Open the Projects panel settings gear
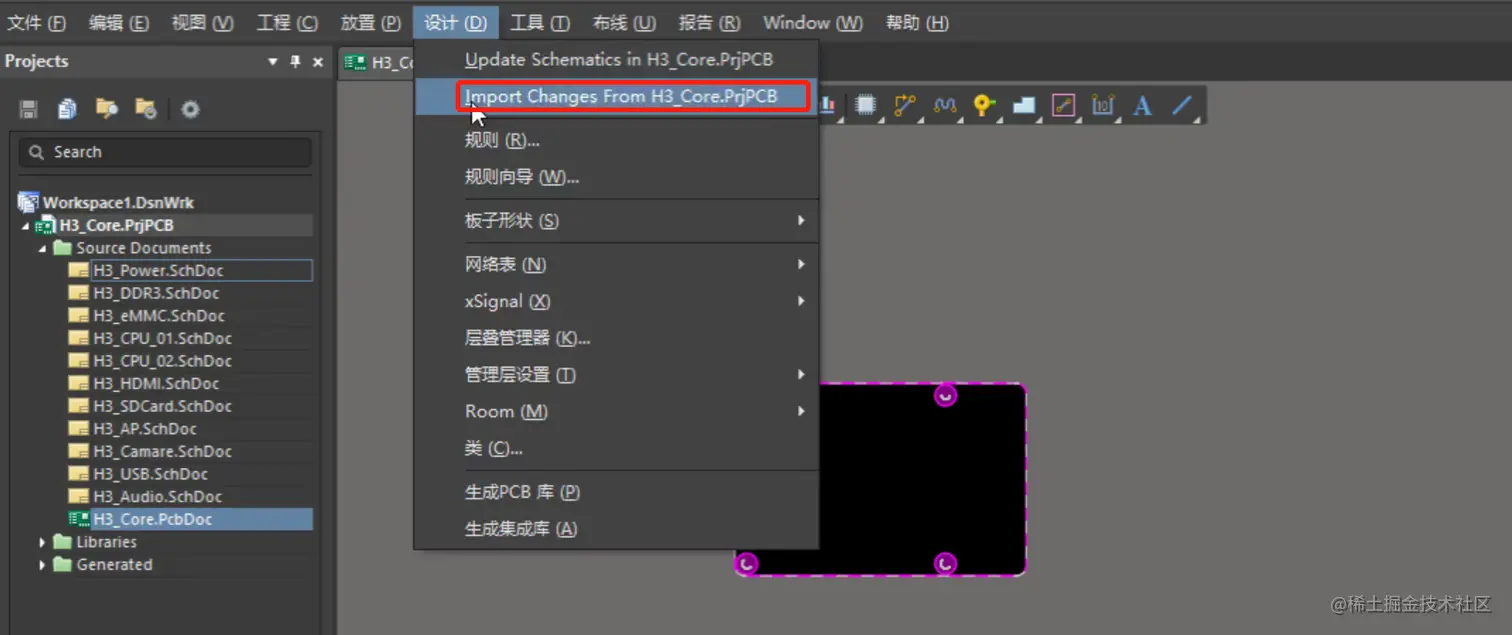 click(x=190, y=109)
